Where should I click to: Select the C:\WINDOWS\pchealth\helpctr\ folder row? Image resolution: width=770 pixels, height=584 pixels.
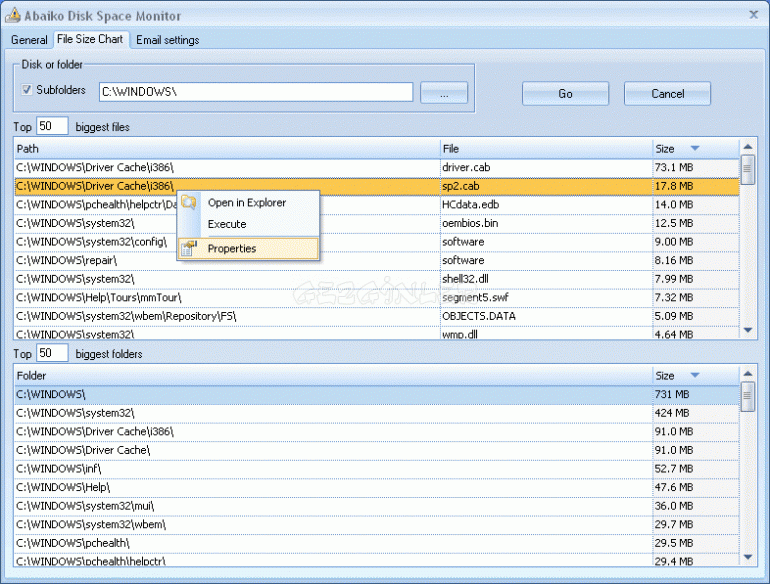[x=377, y=560]
